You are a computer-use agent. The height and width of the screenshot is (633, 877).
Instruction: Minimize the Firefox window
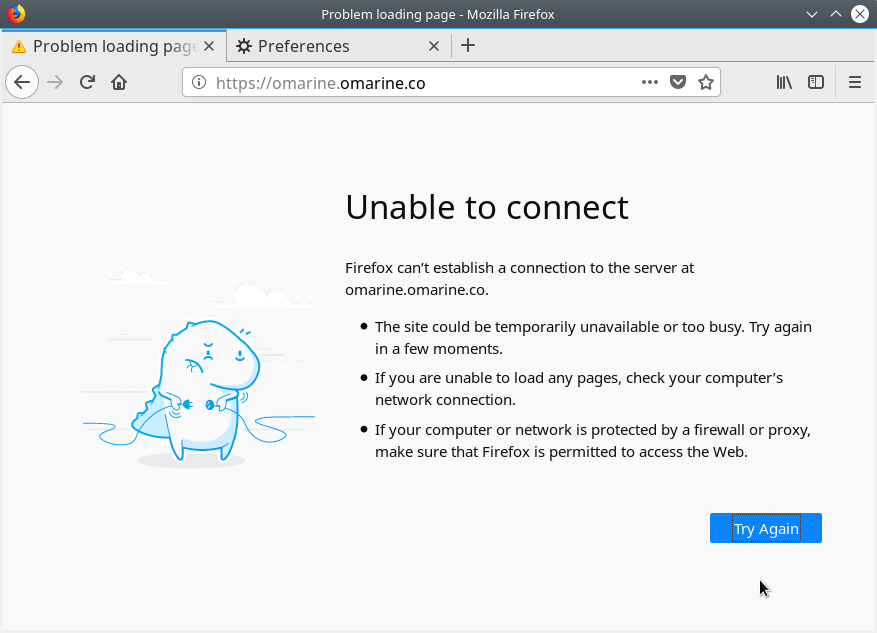[812, 14]
